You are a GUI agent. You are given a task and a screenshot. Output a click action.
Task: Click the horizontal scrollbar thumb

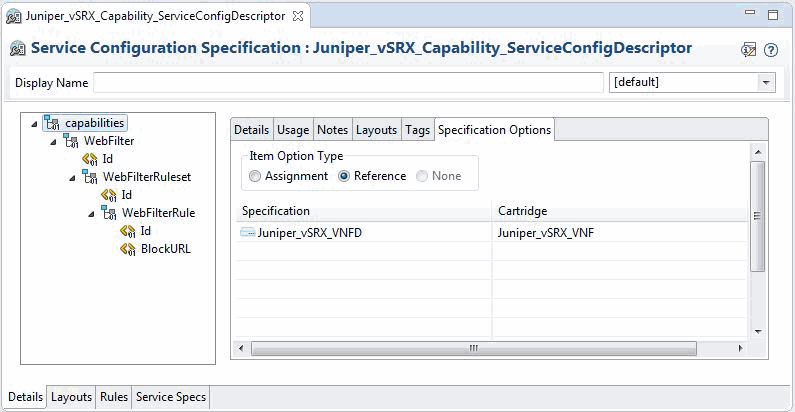click(x=474, y=348)
